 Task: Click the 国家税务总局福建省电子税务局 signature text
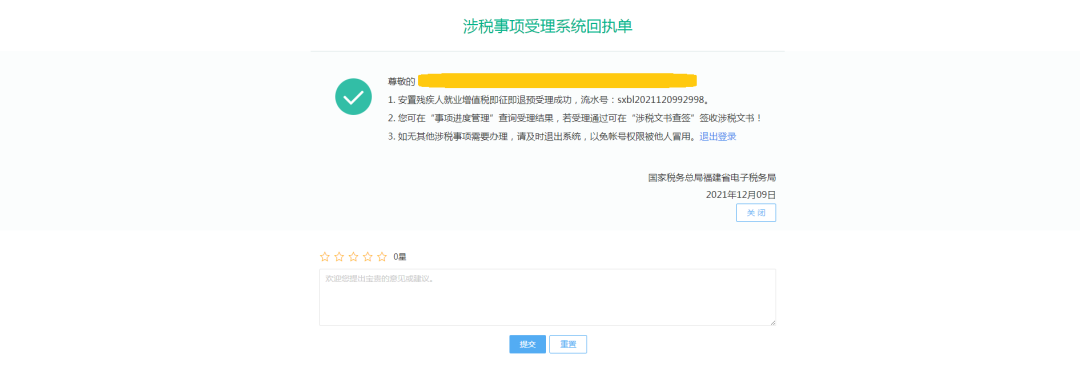(x=712, y=177)
